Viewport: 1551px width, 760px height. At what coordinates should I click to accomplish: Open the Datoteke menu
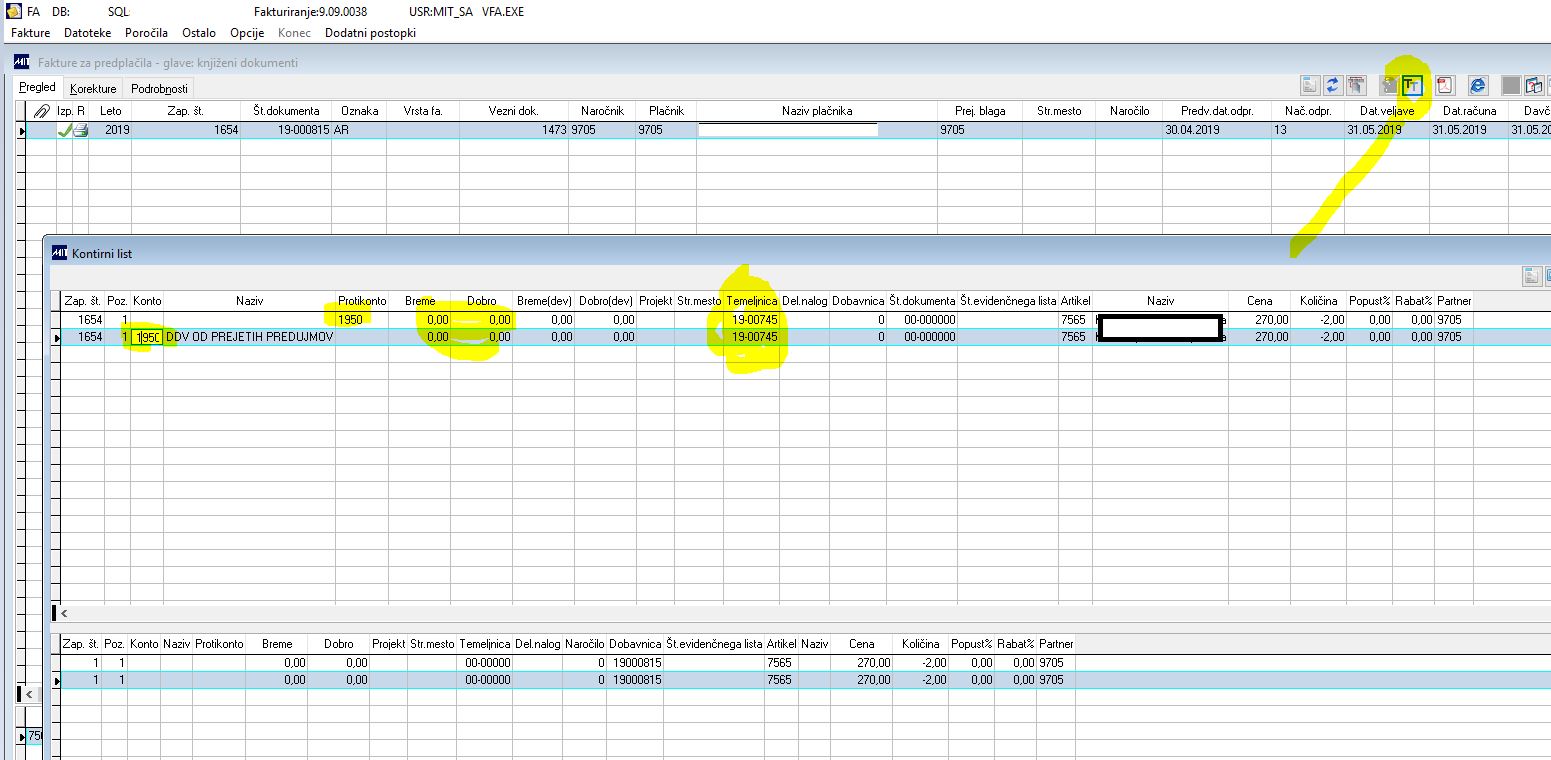[87, 33]
